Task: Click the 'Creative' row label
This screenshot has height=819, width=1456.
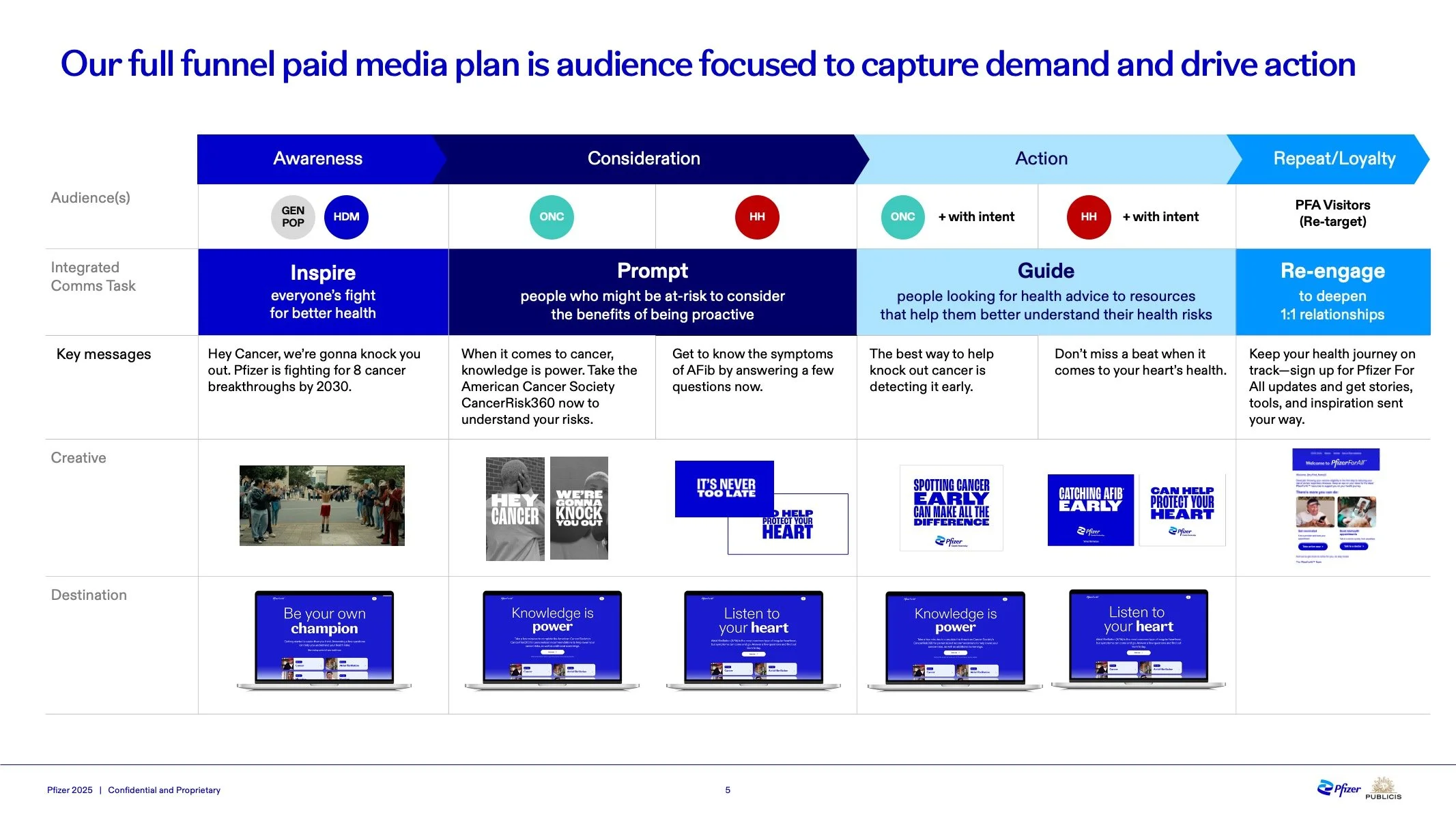Action: coord(78,458)
